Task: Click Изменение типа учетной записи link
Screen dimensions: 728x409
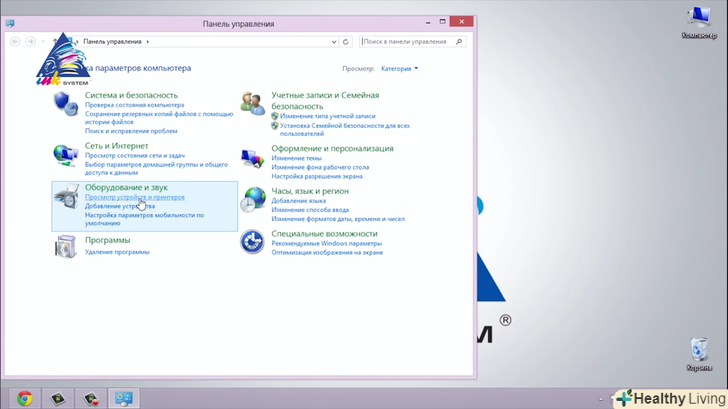Action: (x=328, y=116)
